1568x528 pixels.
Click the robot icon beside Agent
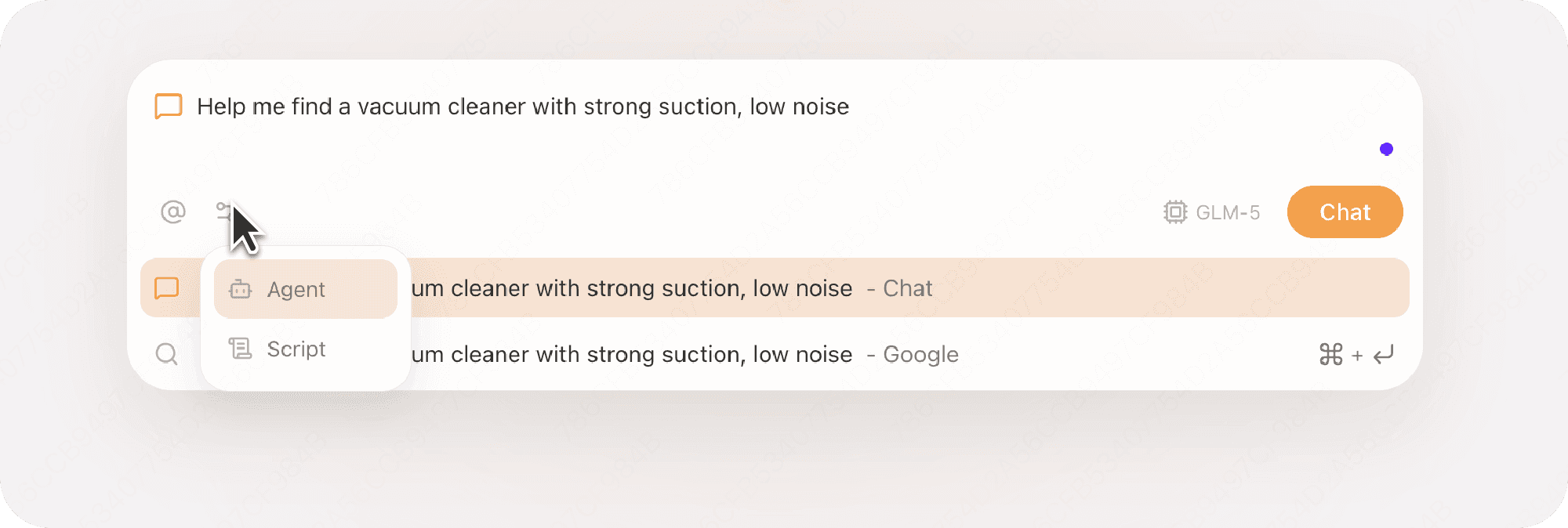[x=240, y=290]
